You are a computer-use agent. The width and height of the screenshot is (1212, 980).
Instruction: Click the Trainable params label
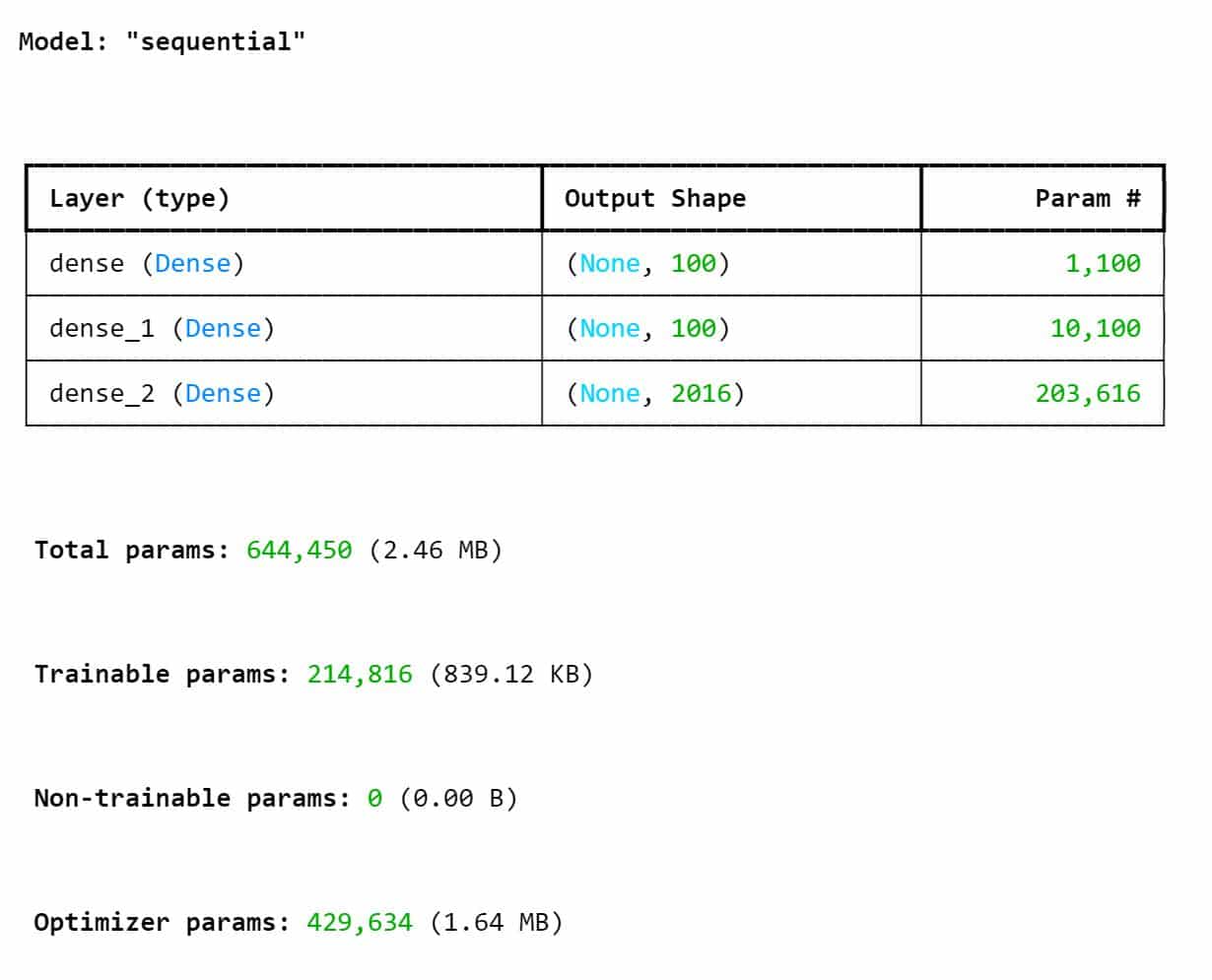tap(162, 674)
